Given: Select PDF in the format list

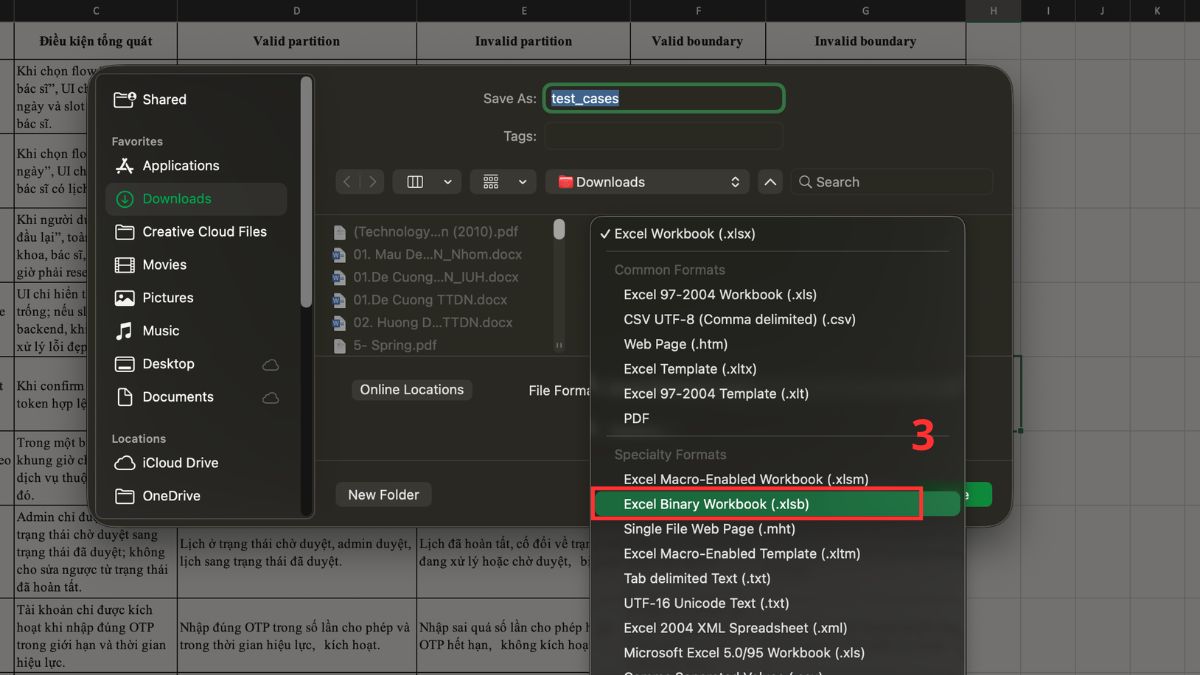Looking at the screenshot, I should (636, 418).
